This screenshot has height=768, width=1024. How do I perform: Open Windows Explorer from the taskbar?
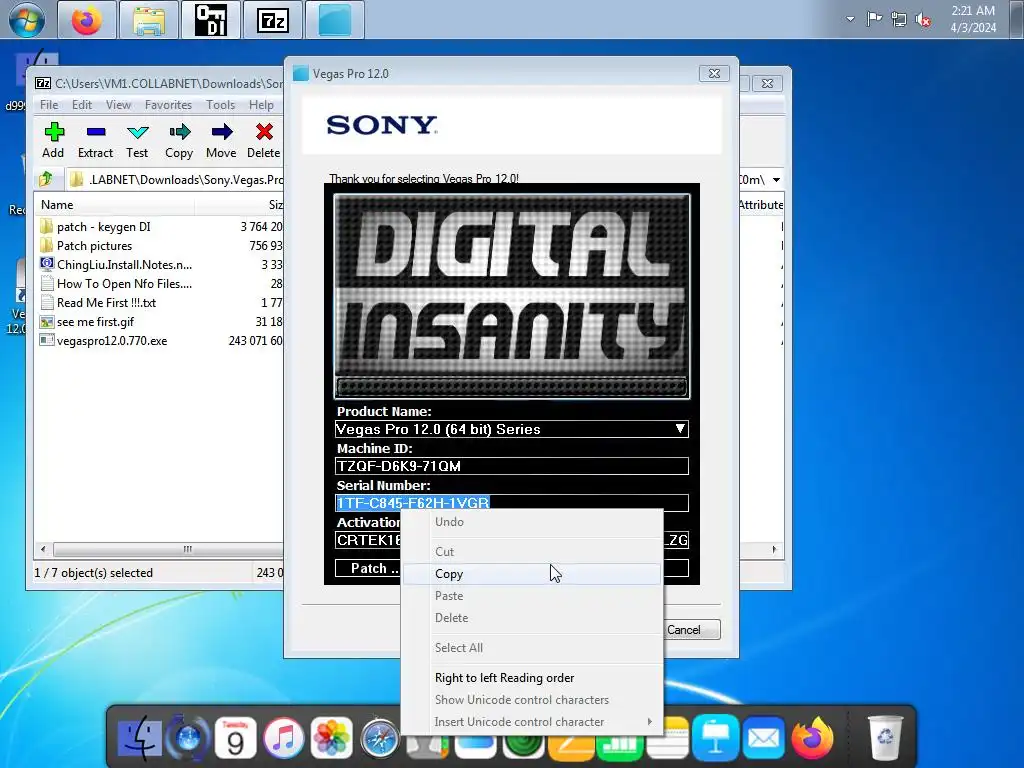click(148, 20)
